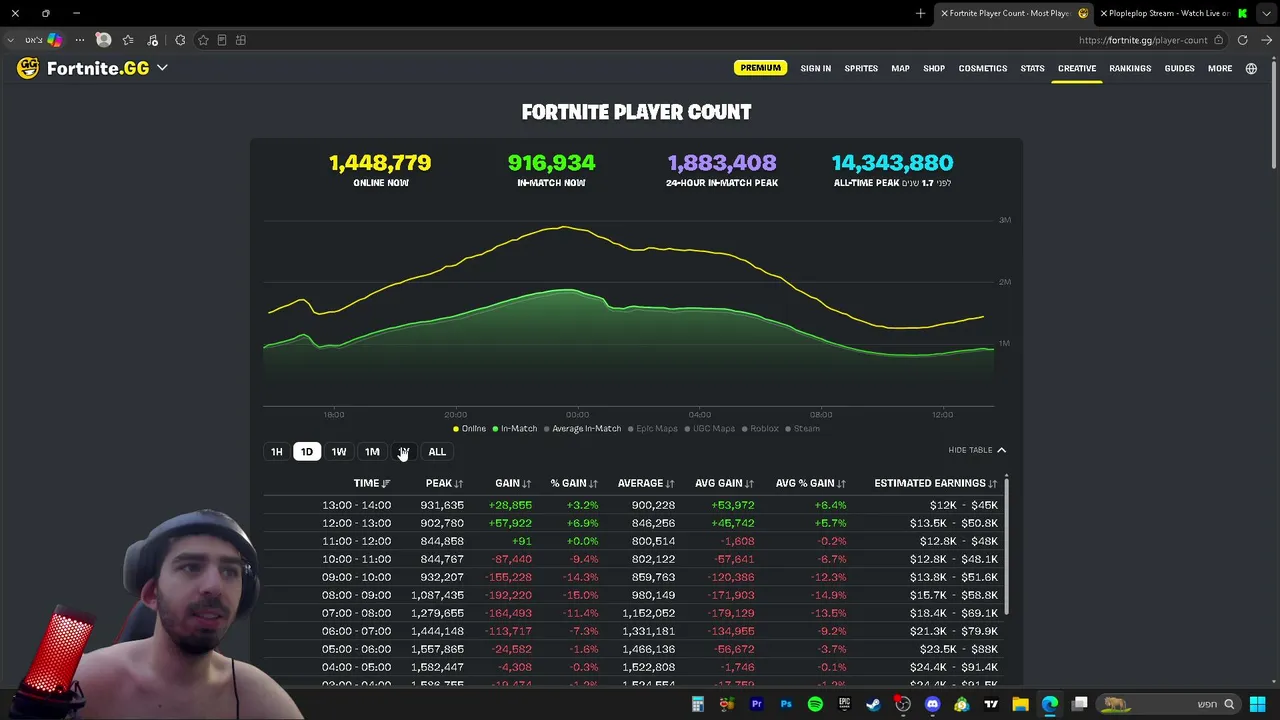
Task: Open the favorites list icon
Action: pyautogui.click(x=128, y=40)
